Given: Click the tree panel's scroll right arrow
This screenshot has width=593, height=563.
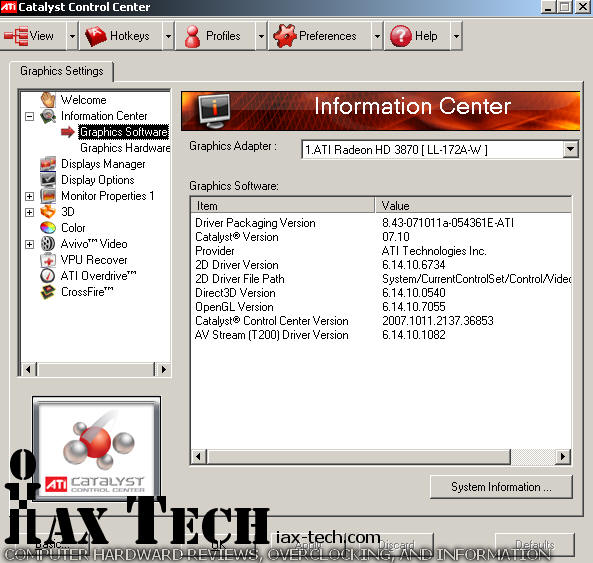Looking at the screenshot, I should pyautogui.click(x=163, y=369).
